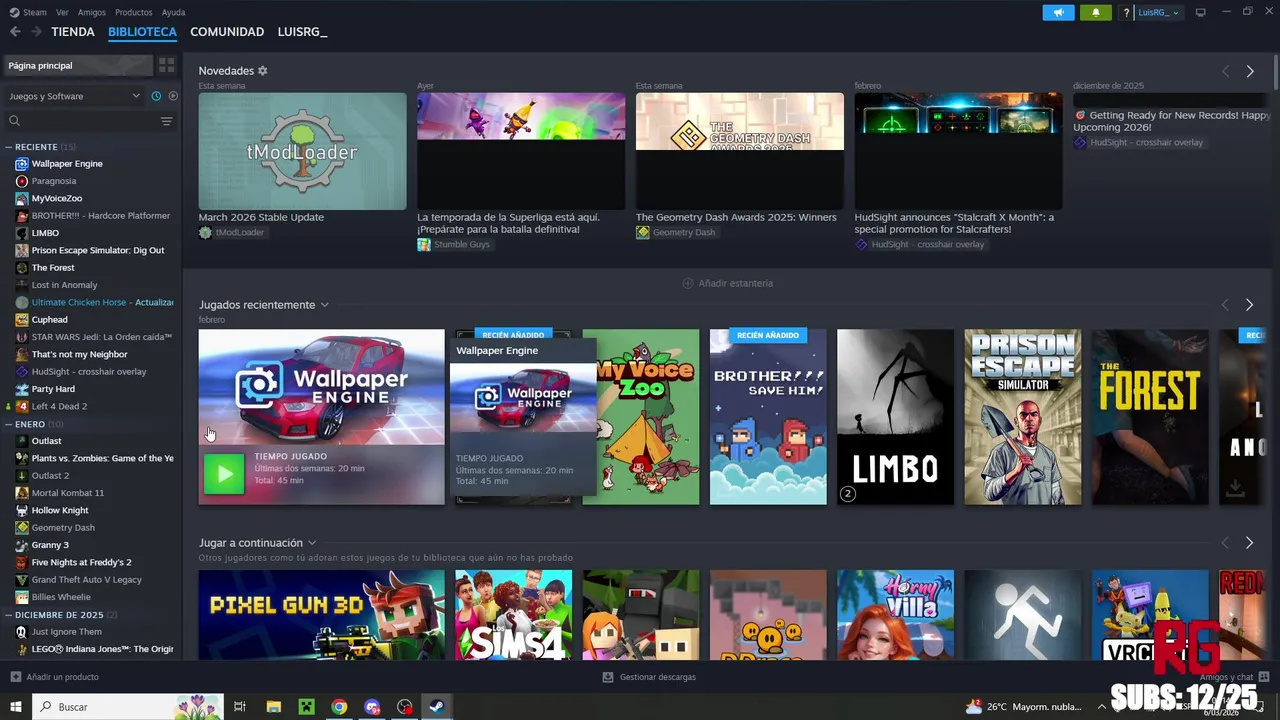Open the Ayuda menu

coord(173,12)
